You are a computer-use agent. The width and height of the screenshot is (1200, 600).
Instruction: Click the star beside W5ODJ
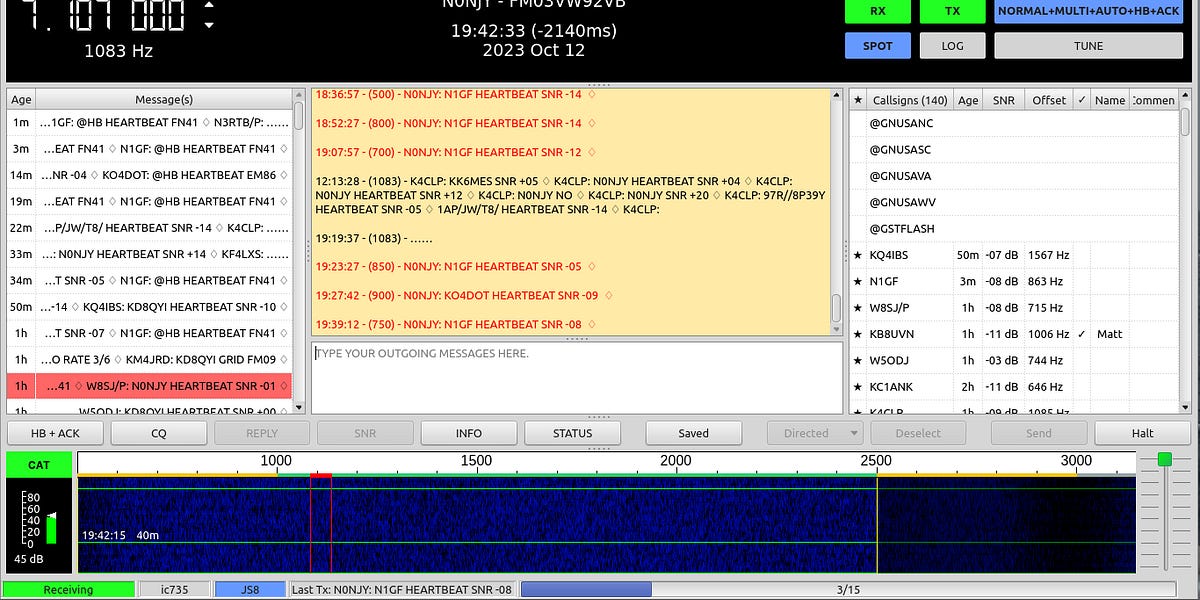pyautogui.click(x=857, y=360)
